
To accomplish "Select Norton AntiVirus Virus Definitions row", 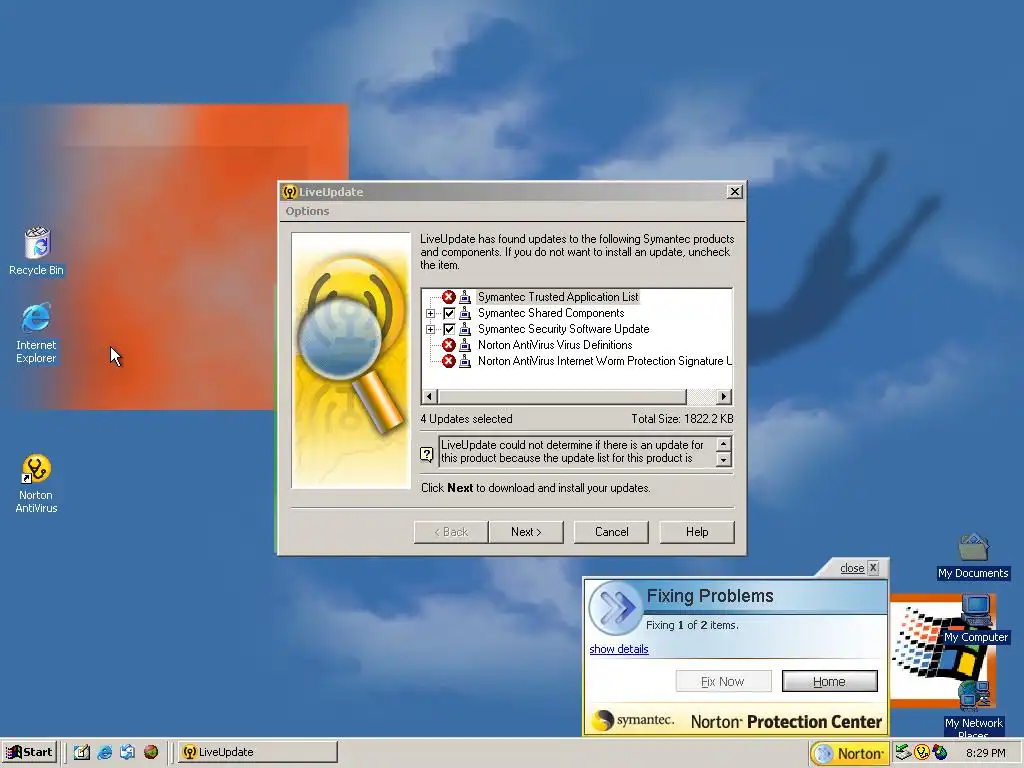I will point(554,345).
